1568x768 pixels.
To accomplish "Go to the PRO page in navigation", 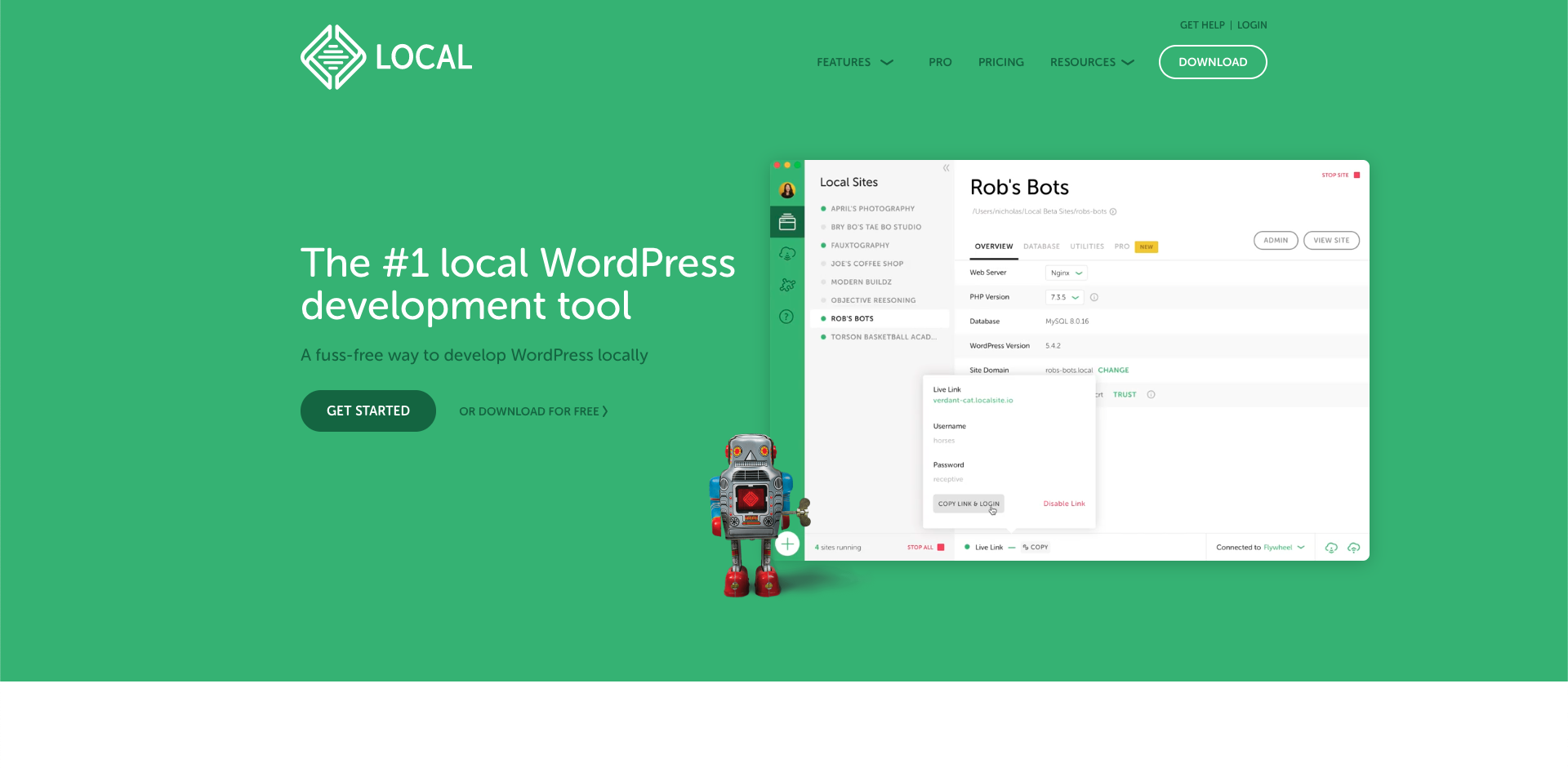I will (x=940, y=62).
